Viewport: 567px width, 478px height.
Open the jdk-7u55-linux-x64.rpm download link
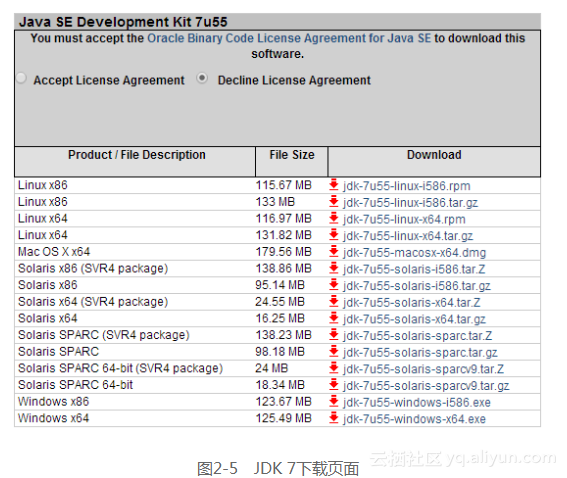click(404, 219)
